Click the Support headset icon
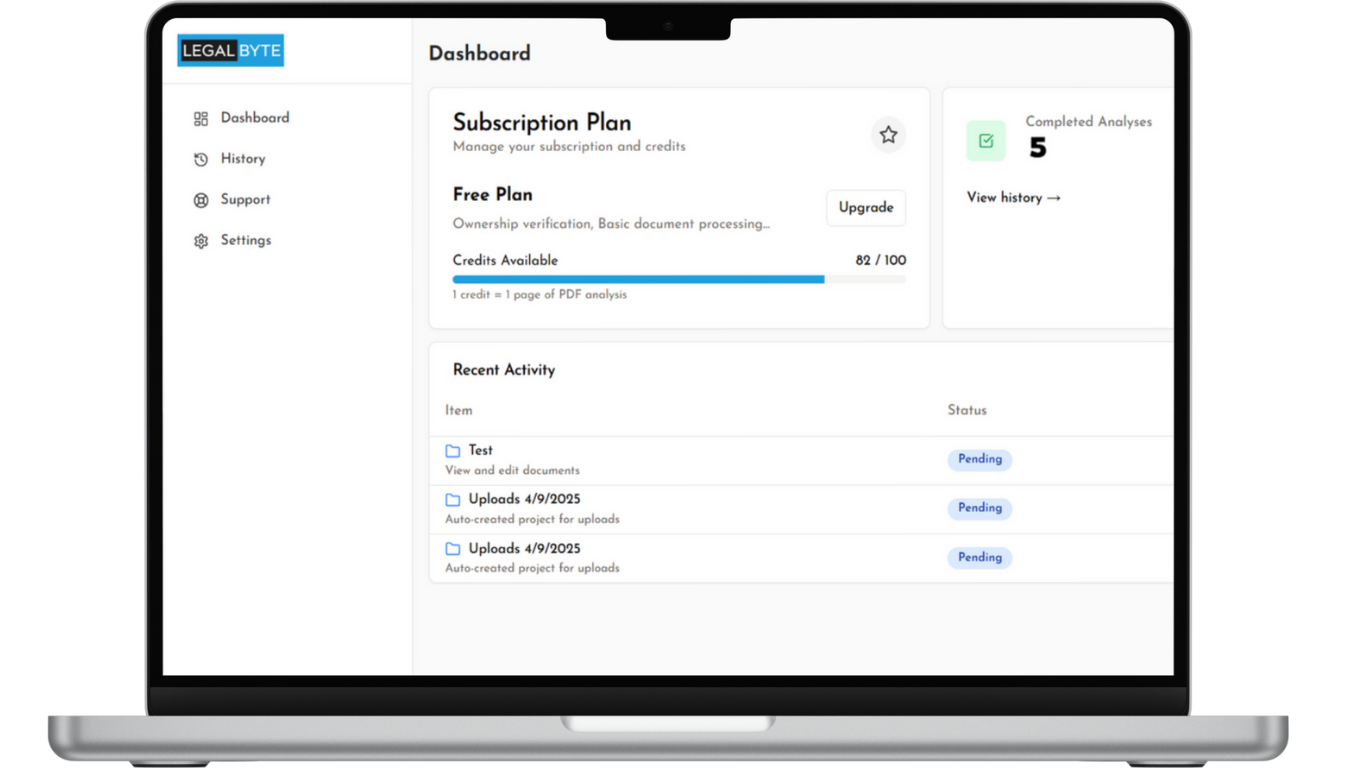Screen dimensions: 1366x768 coord(202,200)
